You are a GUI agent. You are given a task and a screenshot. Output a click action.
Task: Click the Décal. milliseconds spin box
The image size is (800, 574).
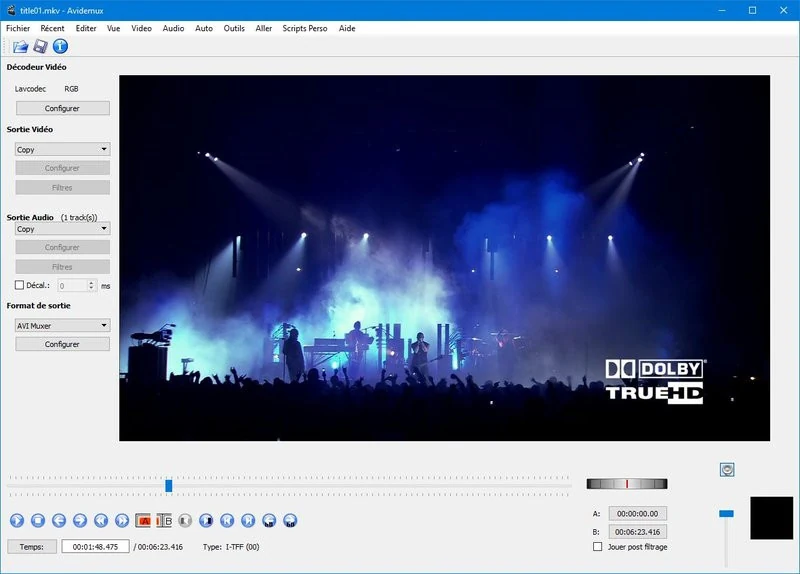pyautogui.click(x=77, y=285)
